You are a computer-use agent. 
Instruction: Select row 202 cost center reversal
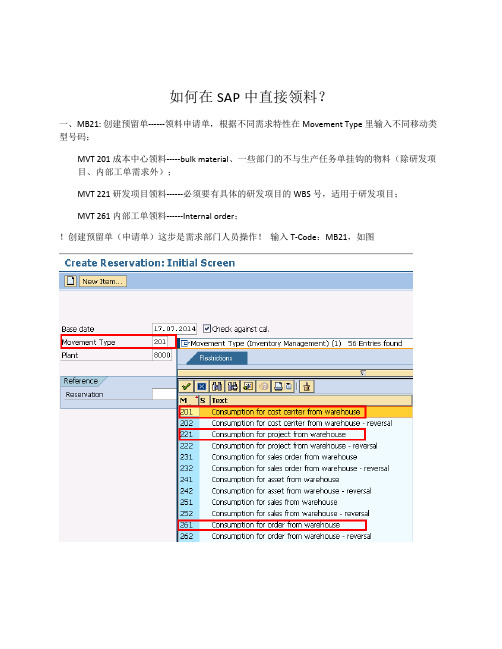tap(295, 423)
